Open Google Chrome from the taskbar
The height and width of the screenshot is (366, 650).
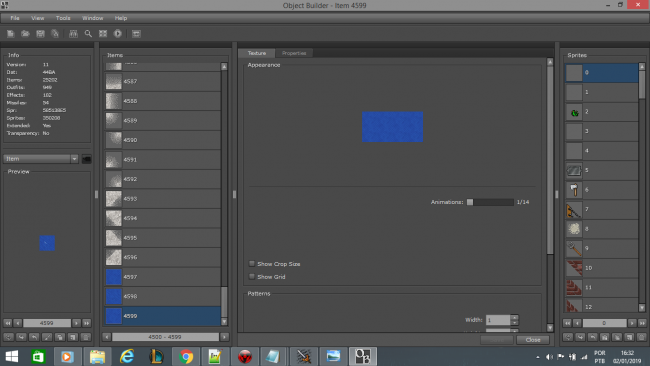186,356
